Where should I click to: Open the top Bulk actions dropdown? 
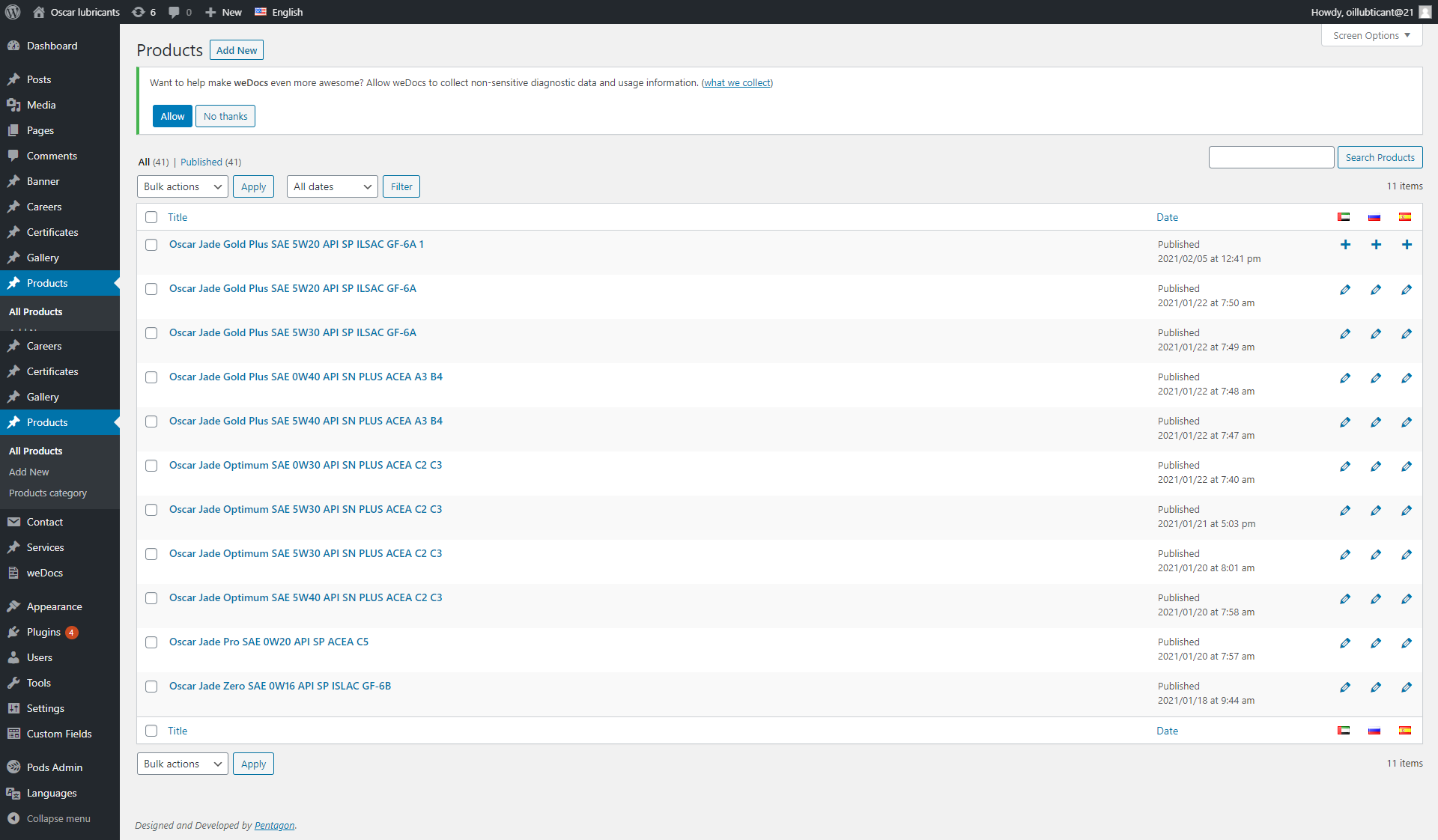point(183,186)
